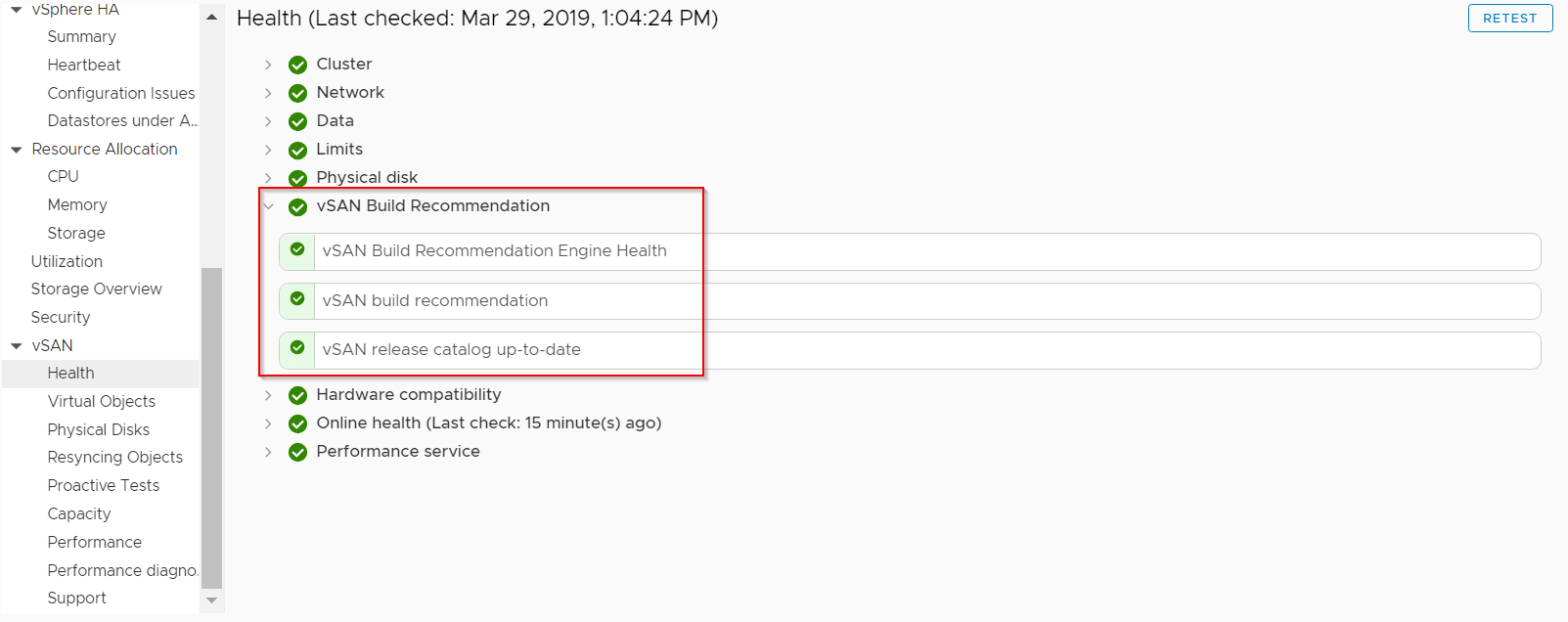
Task: Open the Storage Overview page
Action: click(96, 289)
